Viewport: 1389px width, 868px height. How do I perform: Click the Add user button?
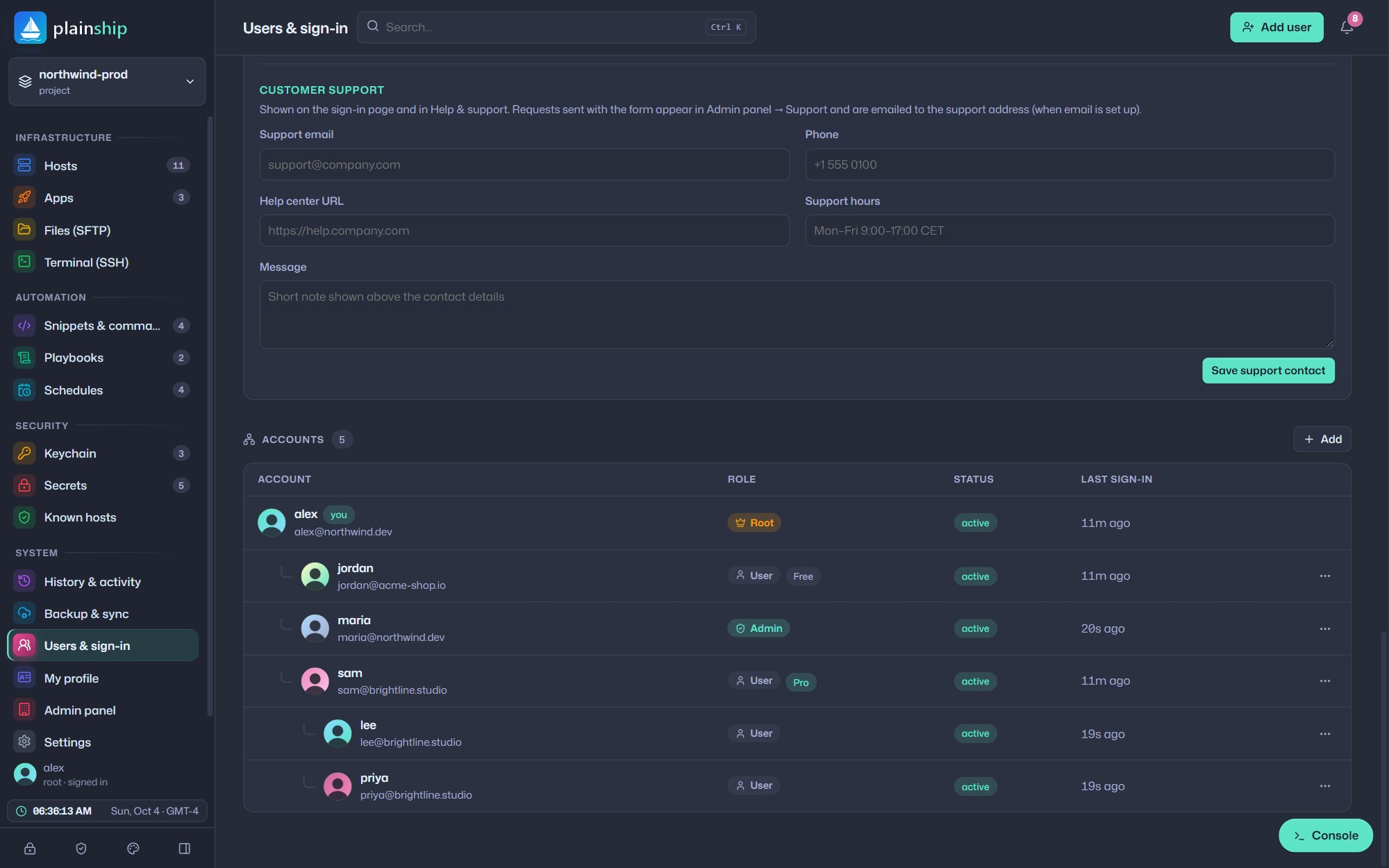click(x=1276, y=28)
